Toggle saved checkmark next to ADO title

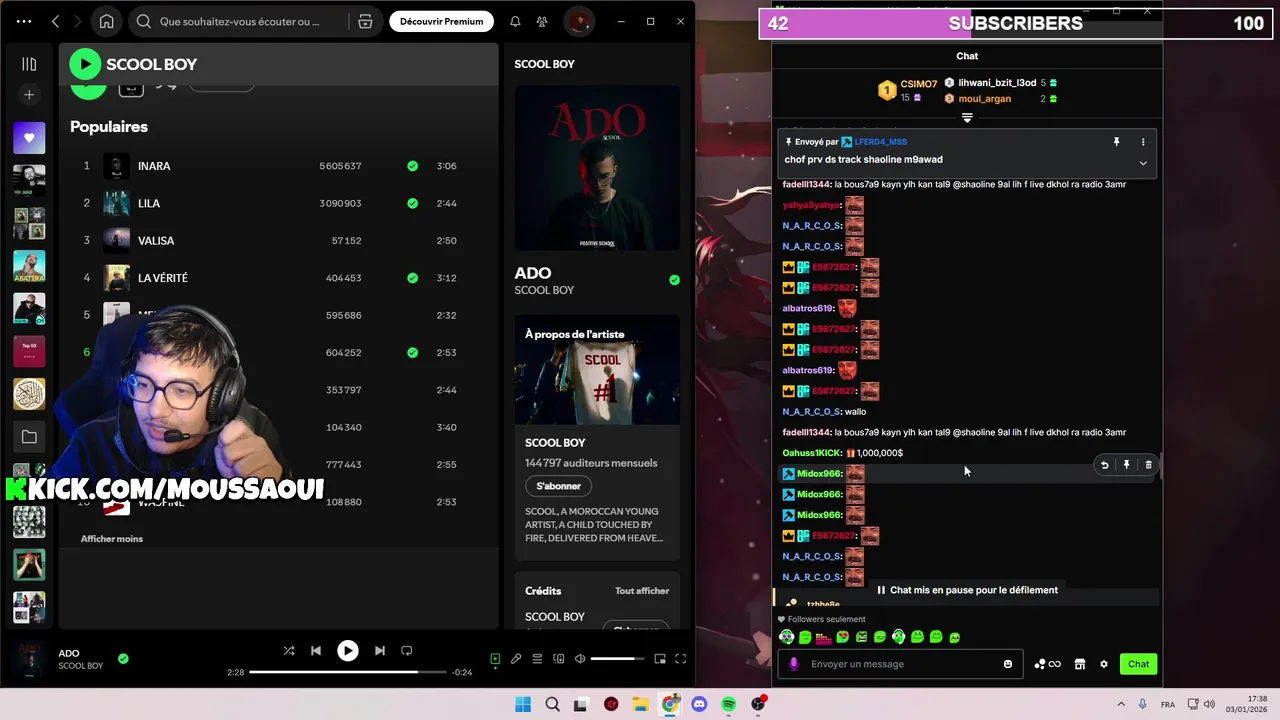[x=674, y=280]
